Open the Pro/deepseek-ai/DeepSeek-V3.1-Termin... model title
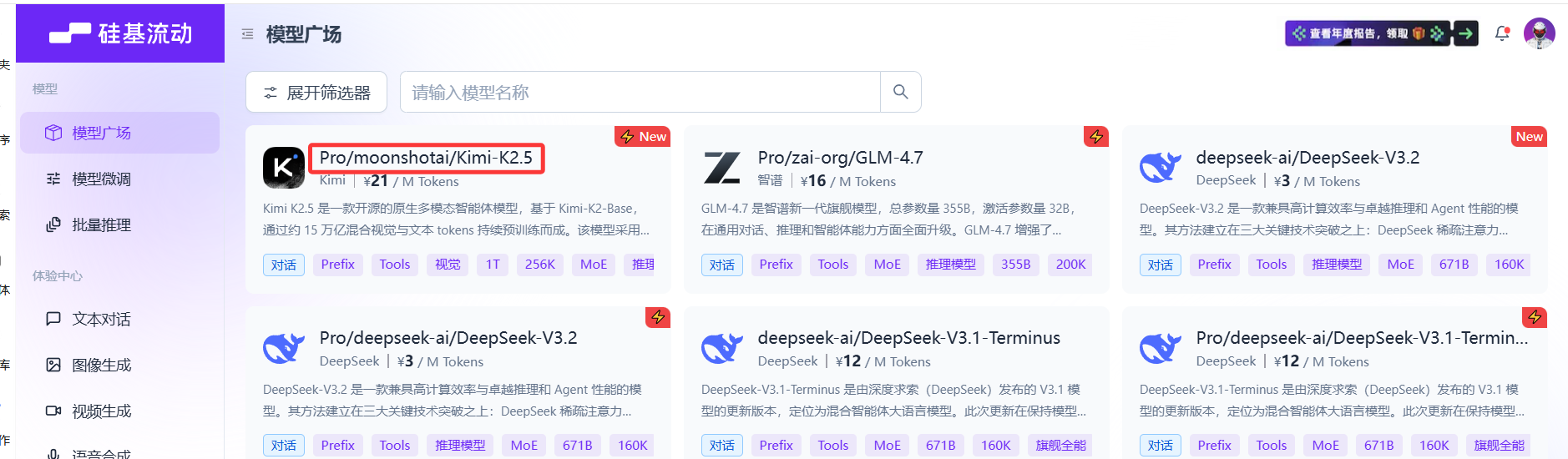 pos(1362,338)
